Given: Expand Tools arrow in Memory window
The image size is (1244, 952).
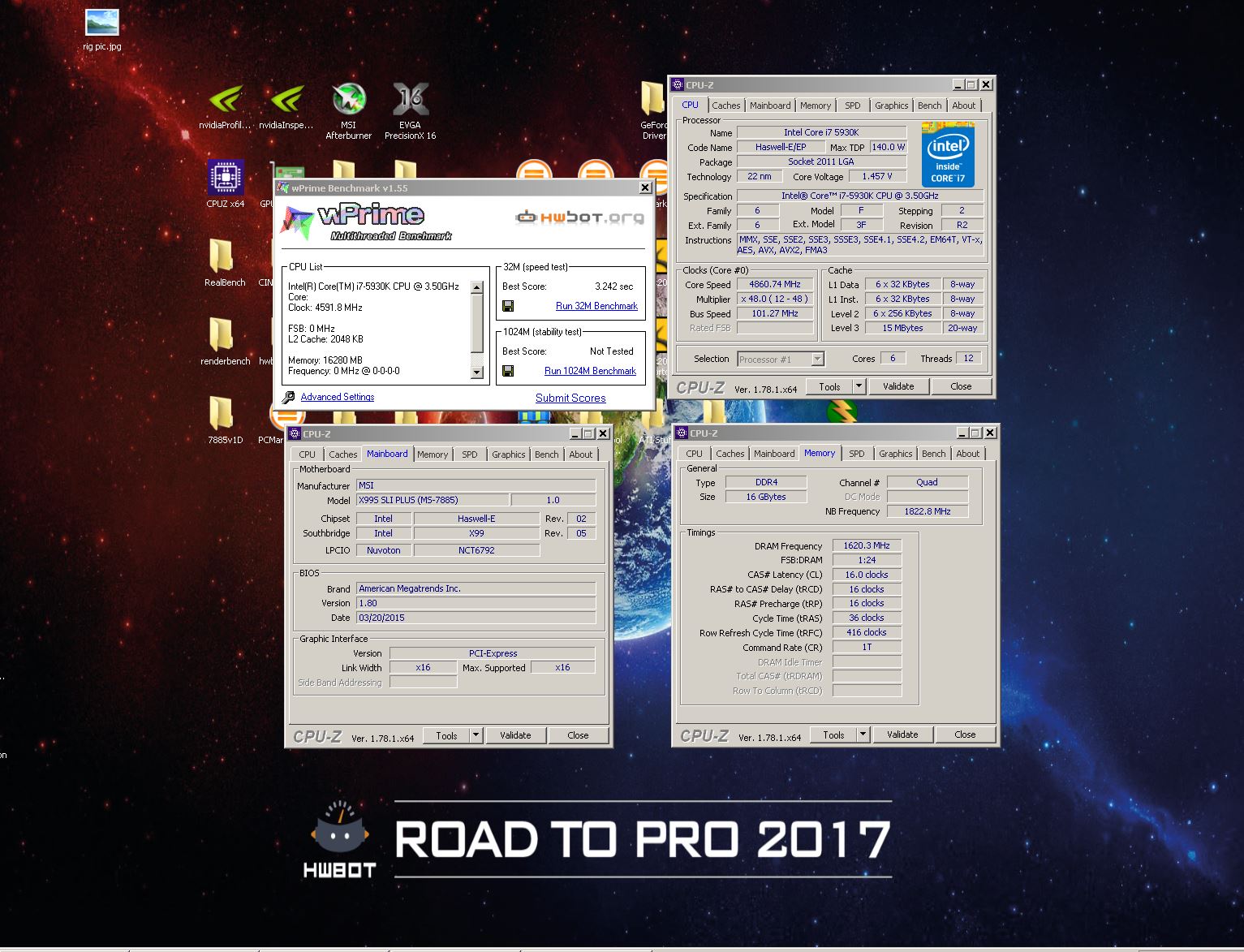Looking at the screenshot, I should [863, 734].
